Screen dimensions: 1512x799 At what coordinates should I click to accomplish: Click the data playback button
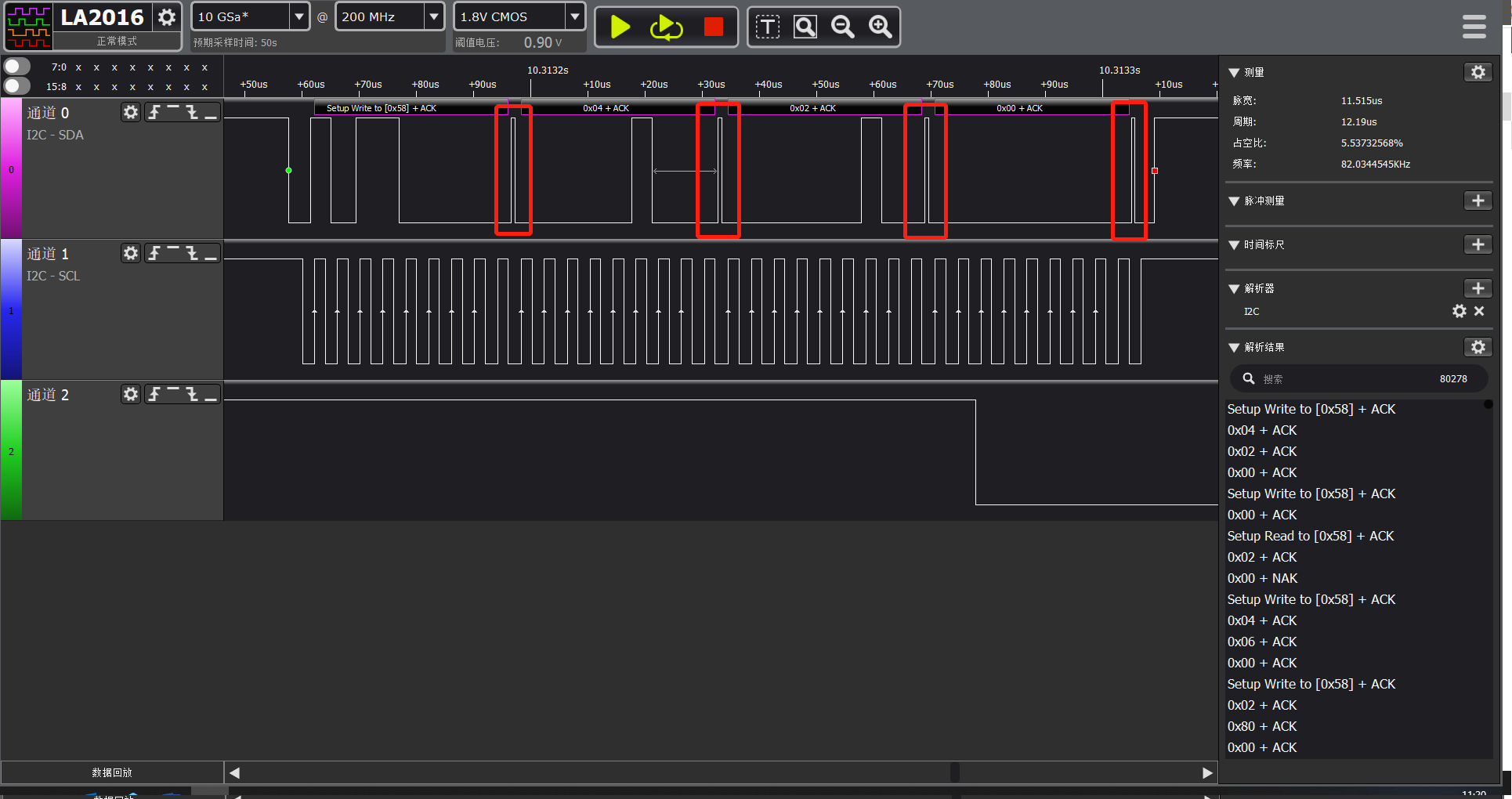click(x=112, y=772)
